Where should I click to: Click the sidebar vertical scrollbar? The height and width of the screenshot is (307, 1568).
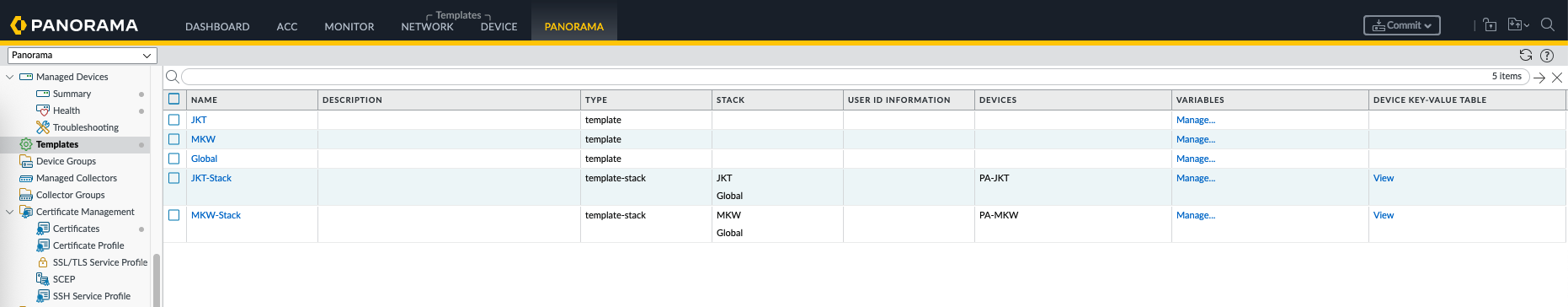tap(157, 280)
